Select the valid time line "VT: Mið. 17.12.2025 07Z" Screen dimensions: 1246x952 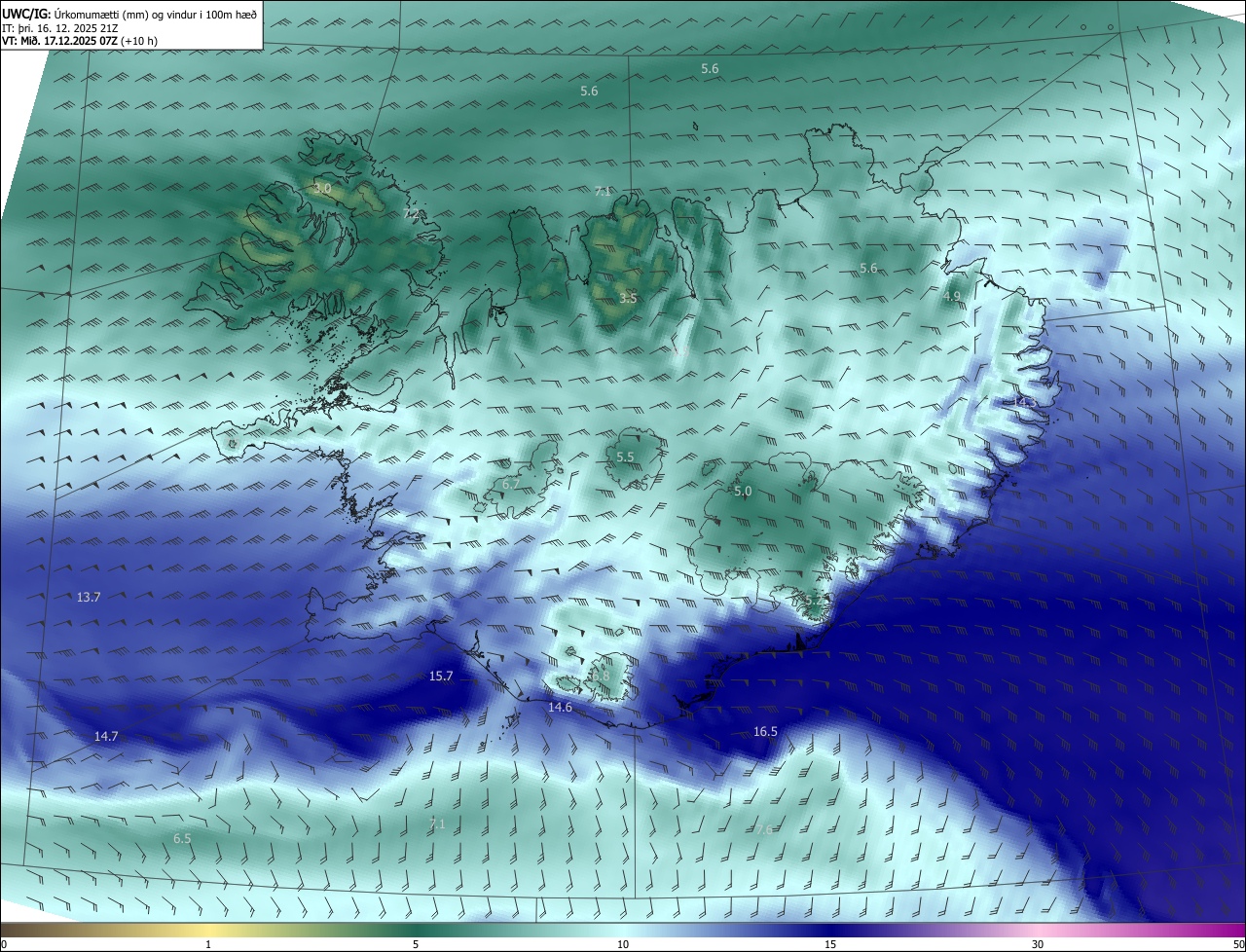click(59, 42)
